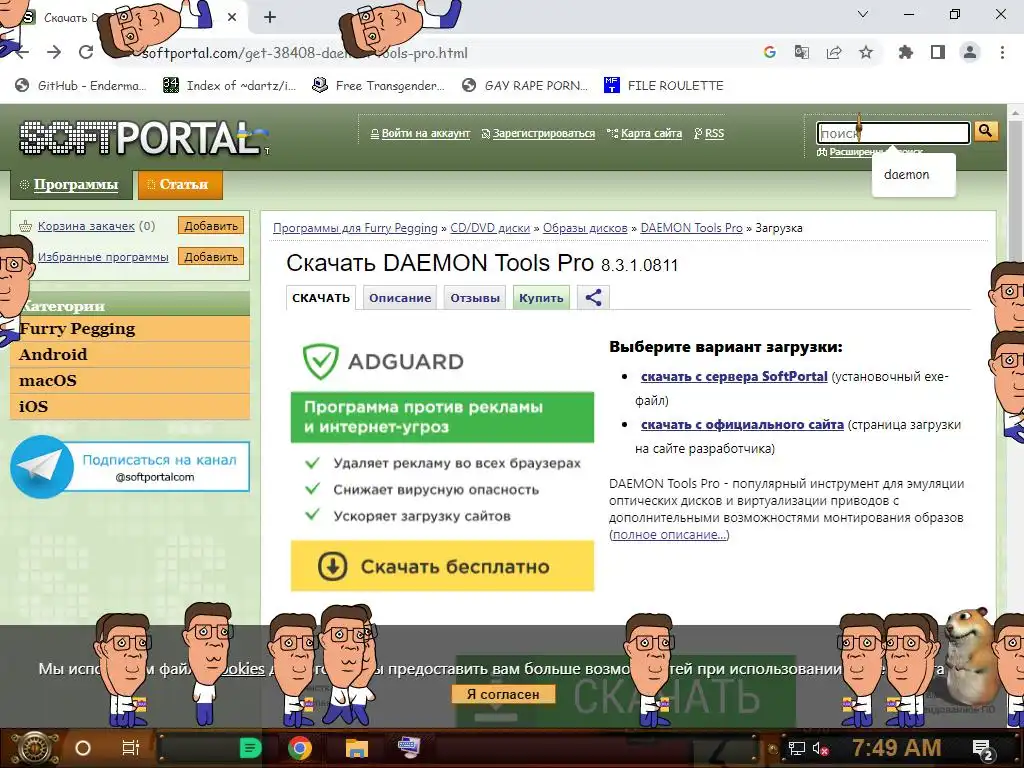This screenshot has height=768, width=1024.
Task: Pick the daemon search suggestion
Action: click(913, 174)
